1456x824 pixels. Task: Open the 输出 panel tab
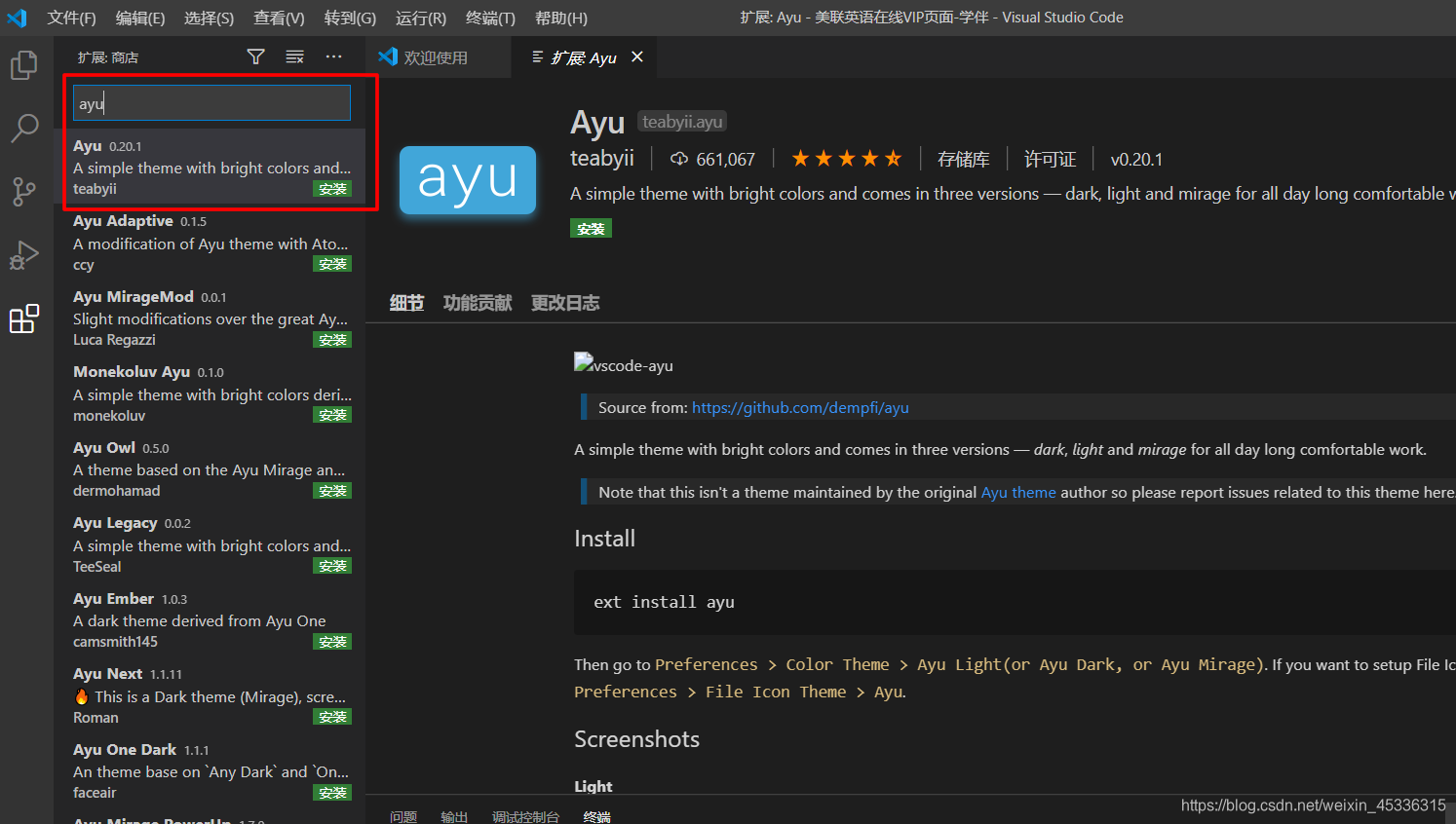click(x=454, y=816)
